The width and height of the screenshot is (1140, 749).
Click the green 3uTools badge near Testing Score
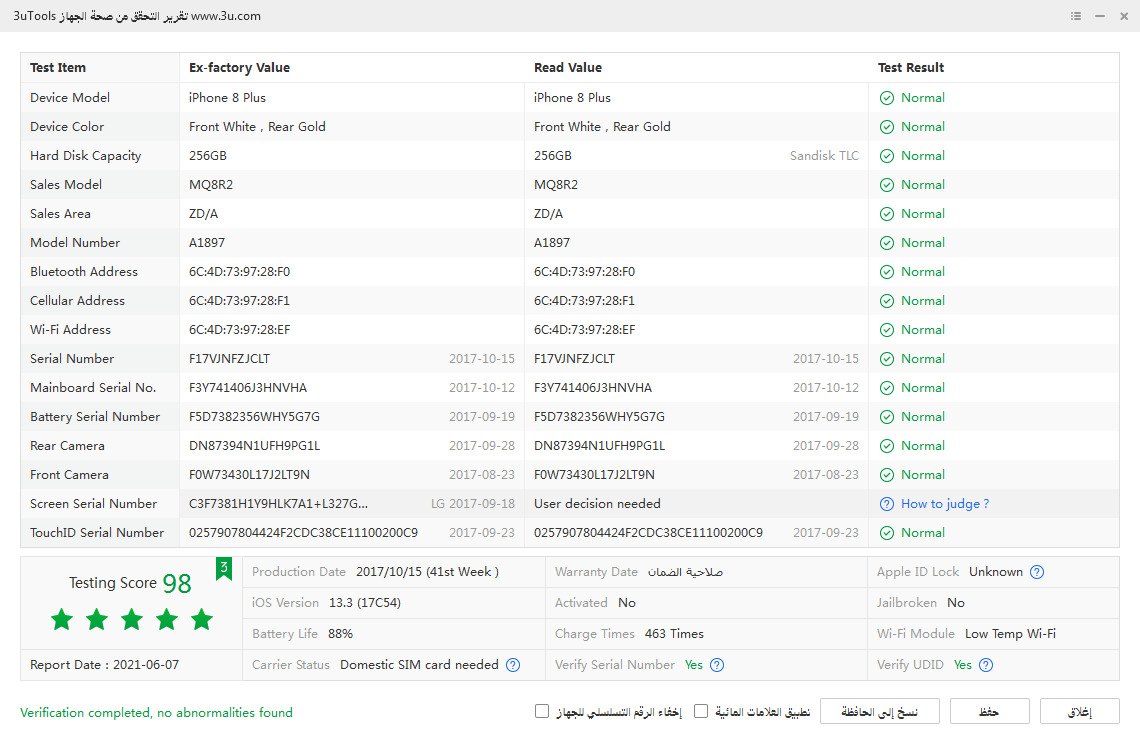(224, 569)
